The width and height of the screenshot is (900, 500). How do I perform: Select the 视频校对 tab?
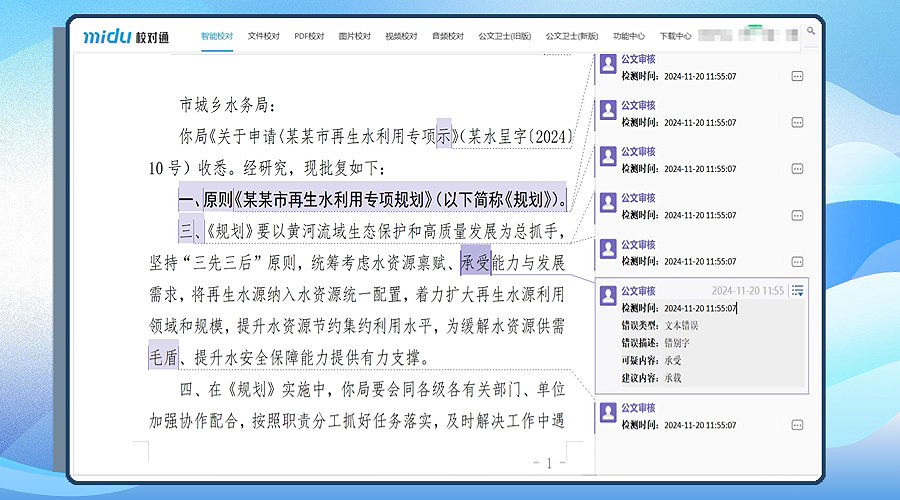tap(401, 36)
